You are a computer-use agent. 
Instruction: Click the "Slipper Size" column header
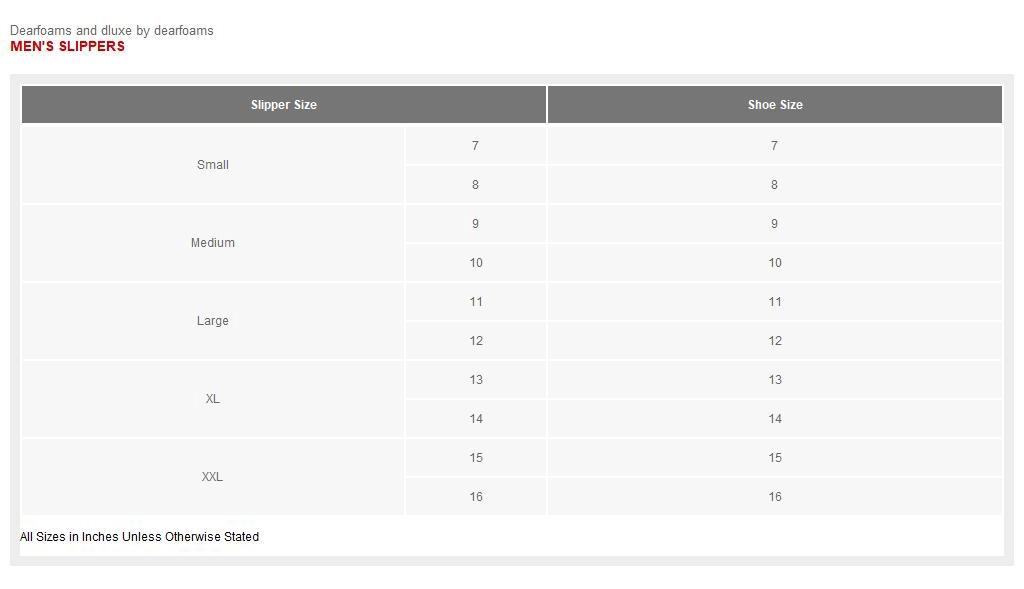point(284,105)
